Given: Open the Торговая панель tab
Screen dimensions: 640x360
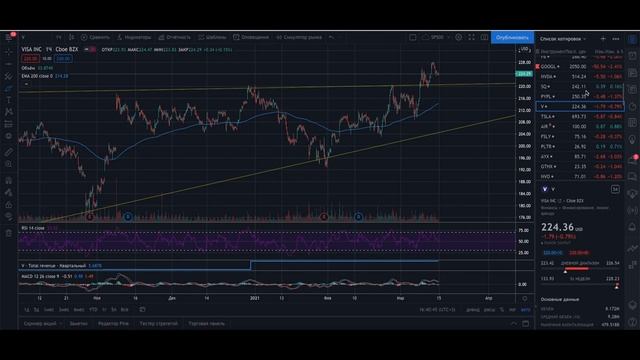Looking at the screenshot, I should click(207, 324).
